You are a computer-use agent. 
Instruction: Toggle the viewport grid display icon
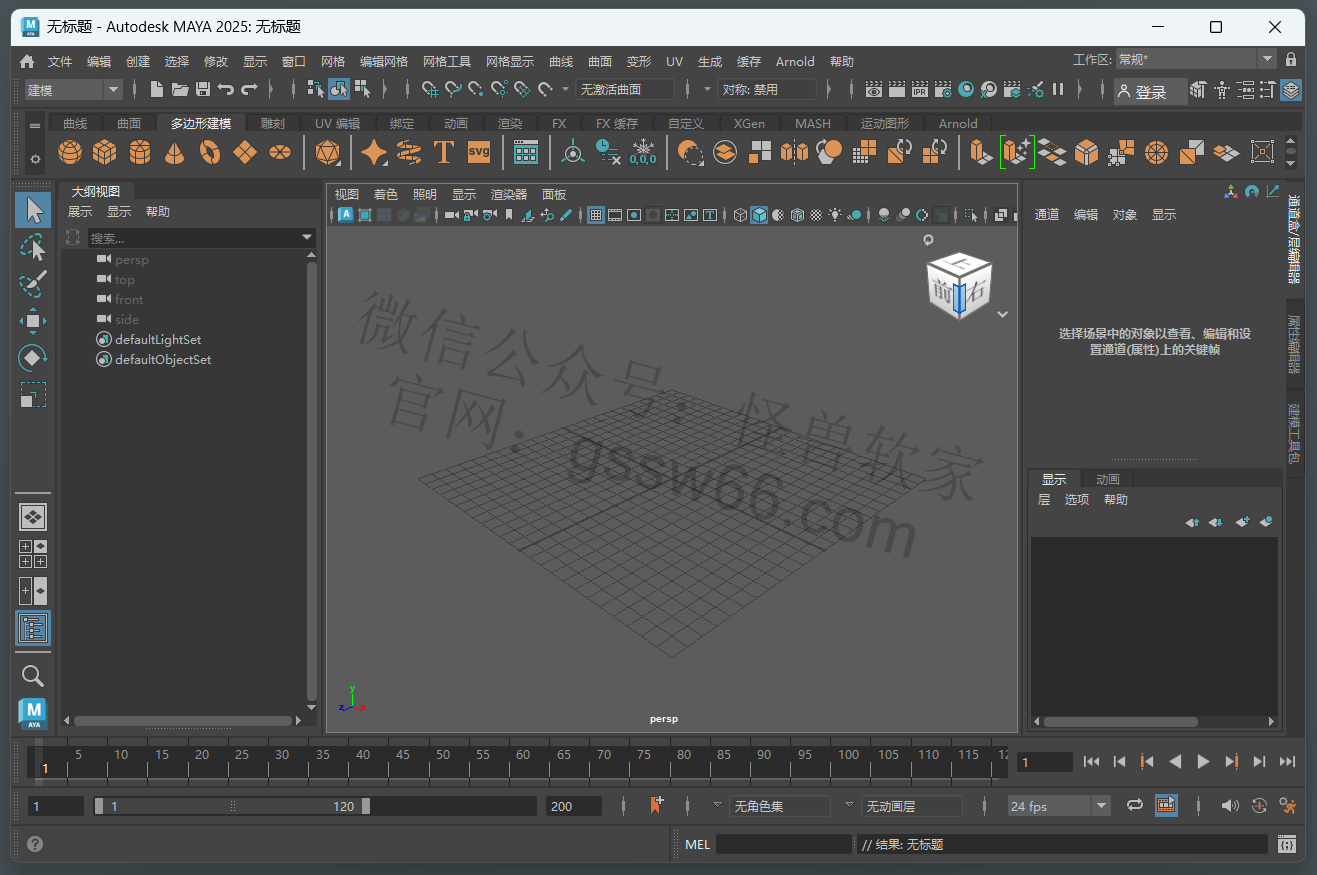click(596, 215)
